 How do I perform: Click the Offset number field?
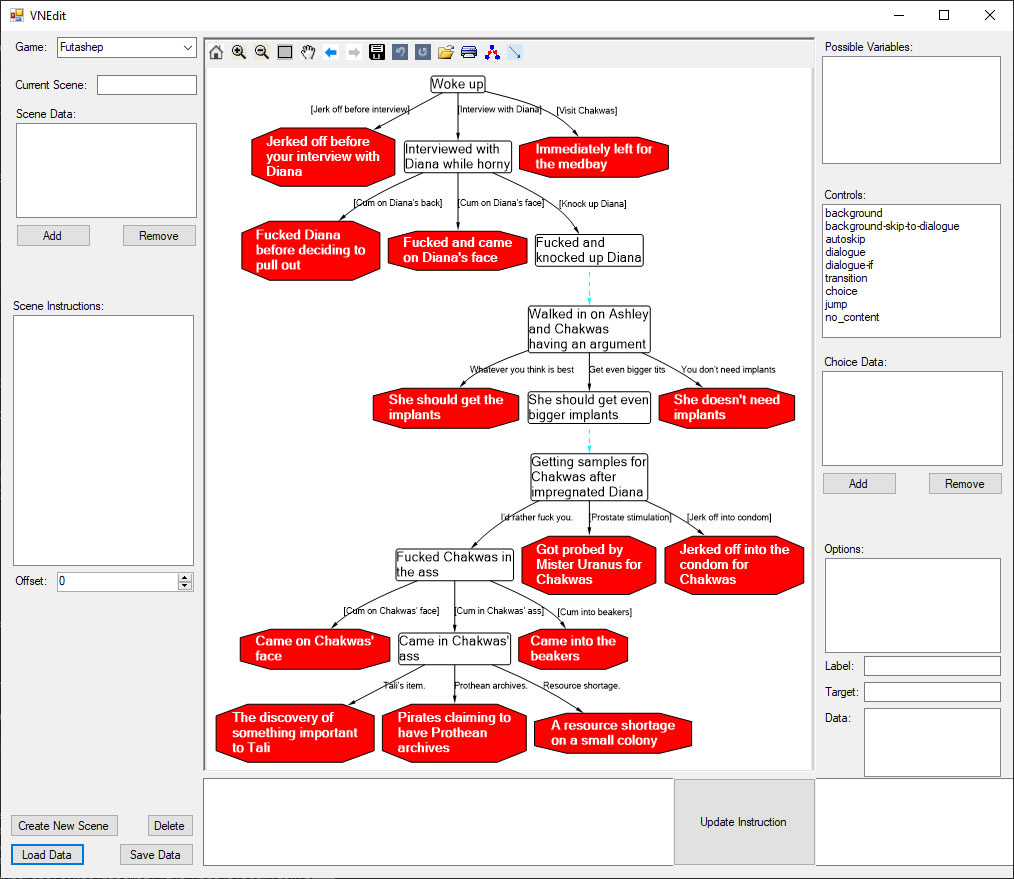tap(118, 581)
